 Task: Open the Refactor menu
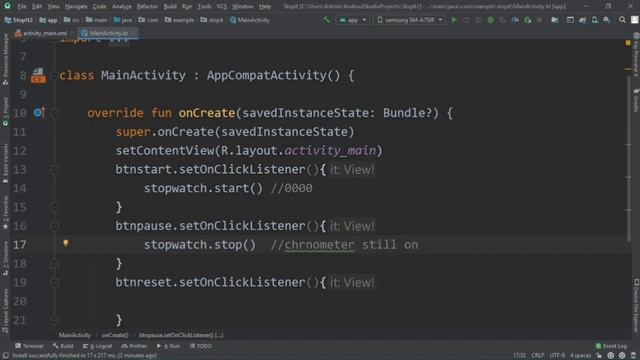click(x=147, y=7)
